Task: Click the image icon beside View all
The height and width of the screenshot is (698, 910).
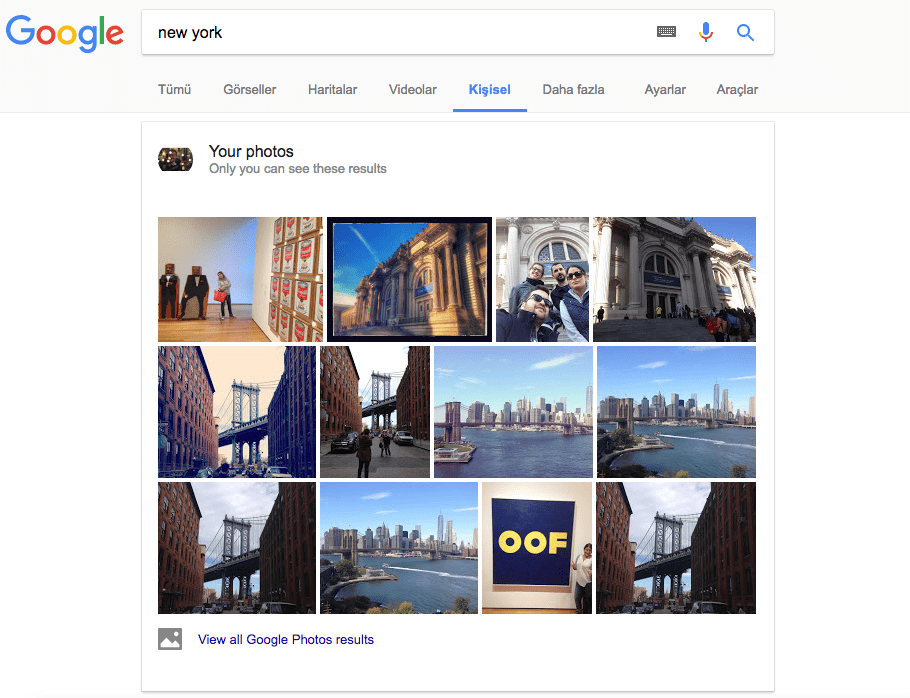Action: (x=170, y=639)
